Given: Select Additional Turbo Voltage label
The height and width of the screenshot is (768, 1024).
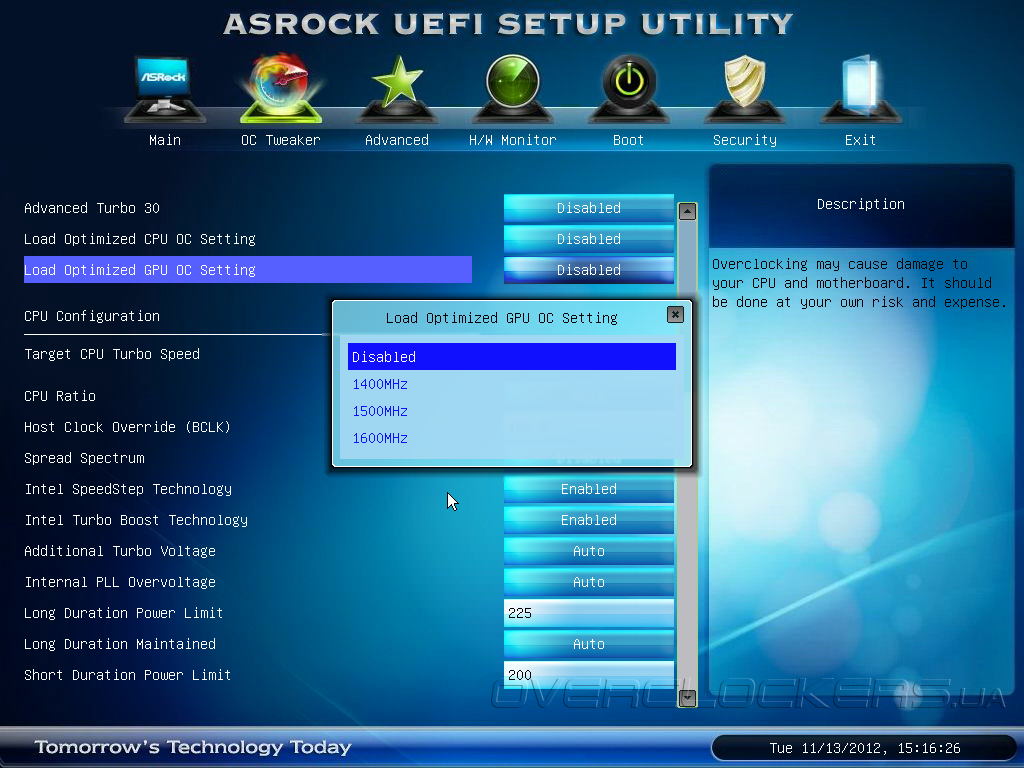Looking at the screenshot, I should tap(120, 551).
